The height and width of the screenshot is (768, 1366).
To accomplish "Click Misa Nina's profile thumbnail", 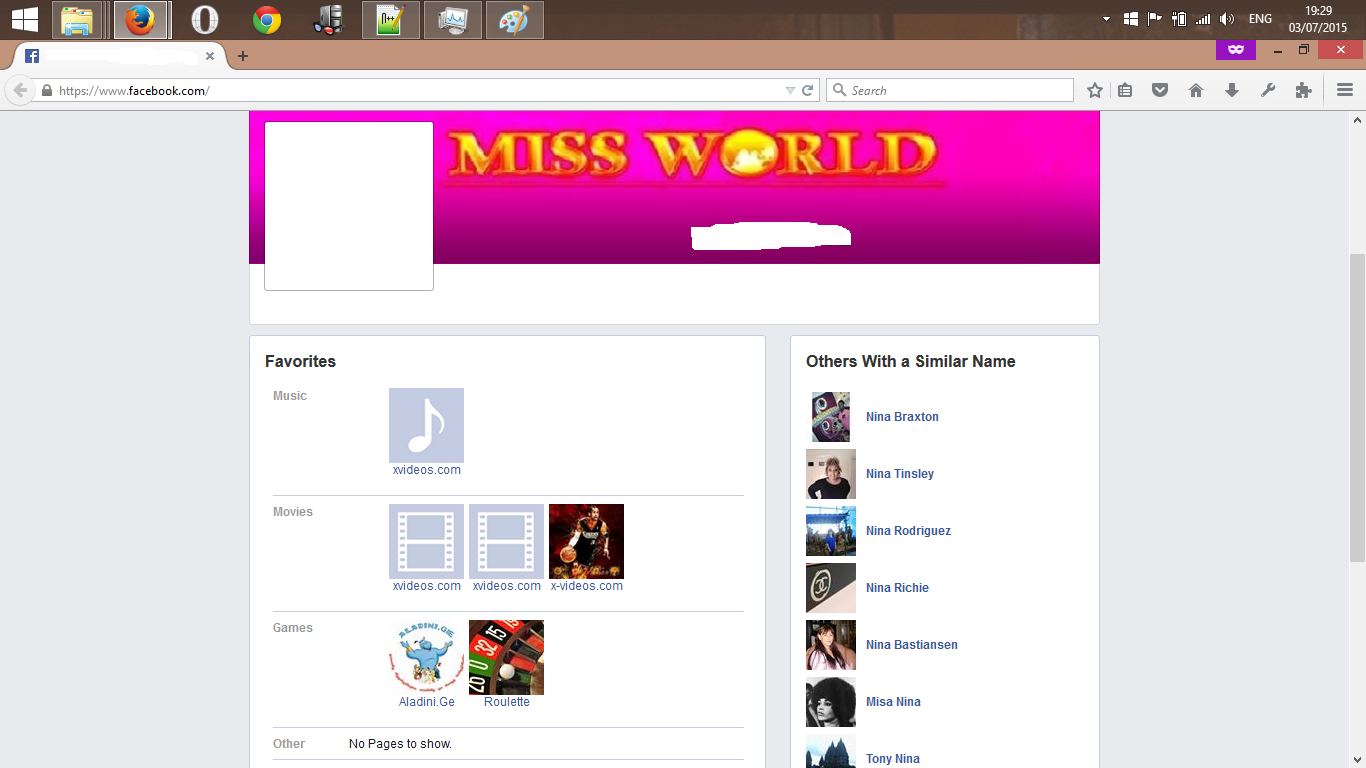I will coord(831,702).
